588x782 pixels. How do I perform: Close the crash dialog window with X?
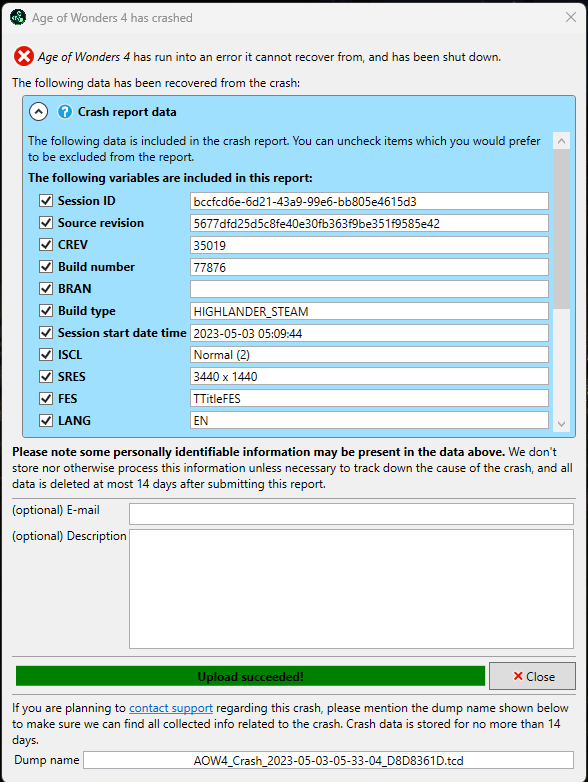coord(571,17)
